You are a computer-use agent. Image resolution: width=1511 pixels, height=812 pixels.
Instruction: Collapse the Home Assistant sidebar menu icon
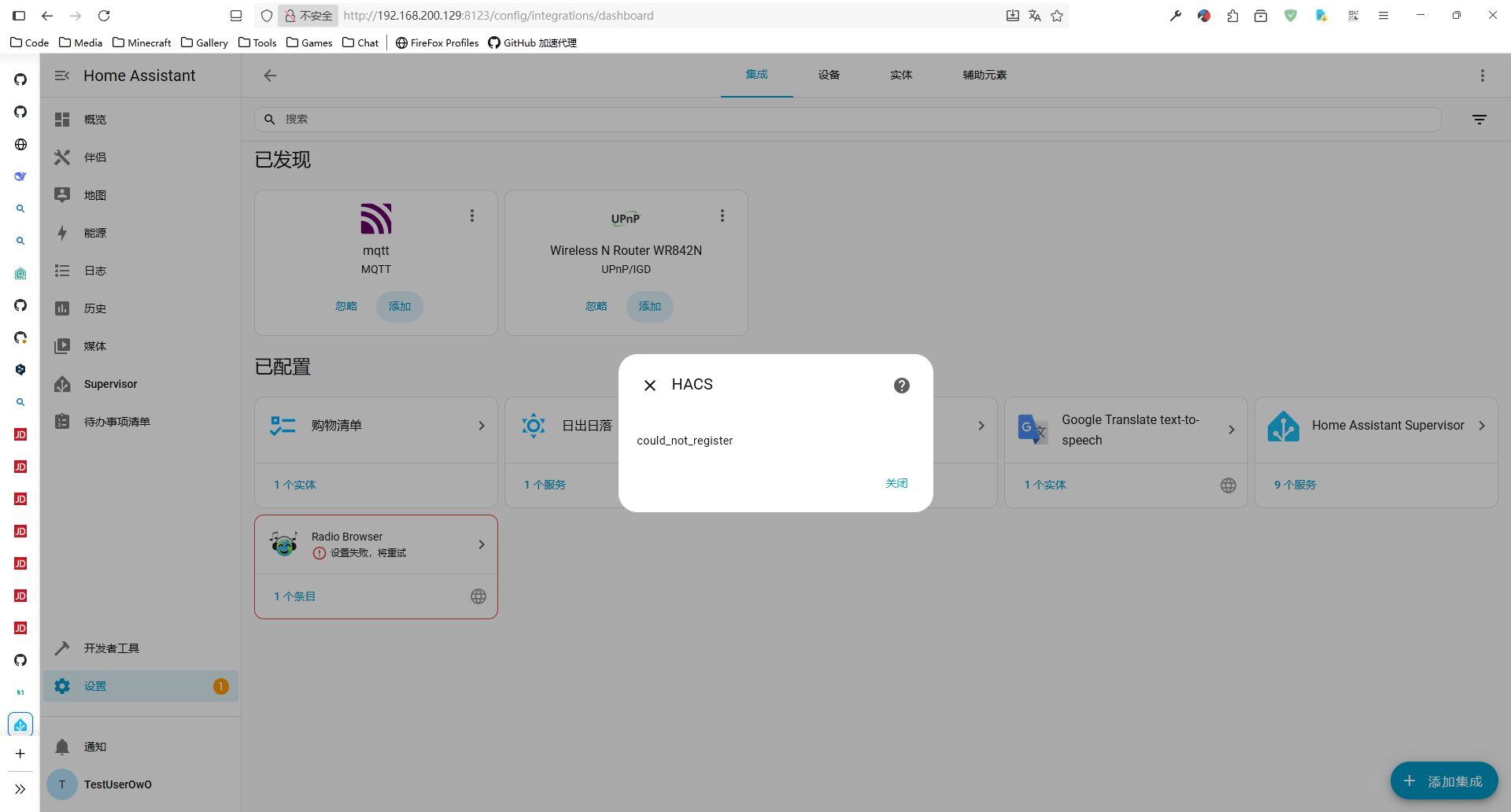(62, 76)
